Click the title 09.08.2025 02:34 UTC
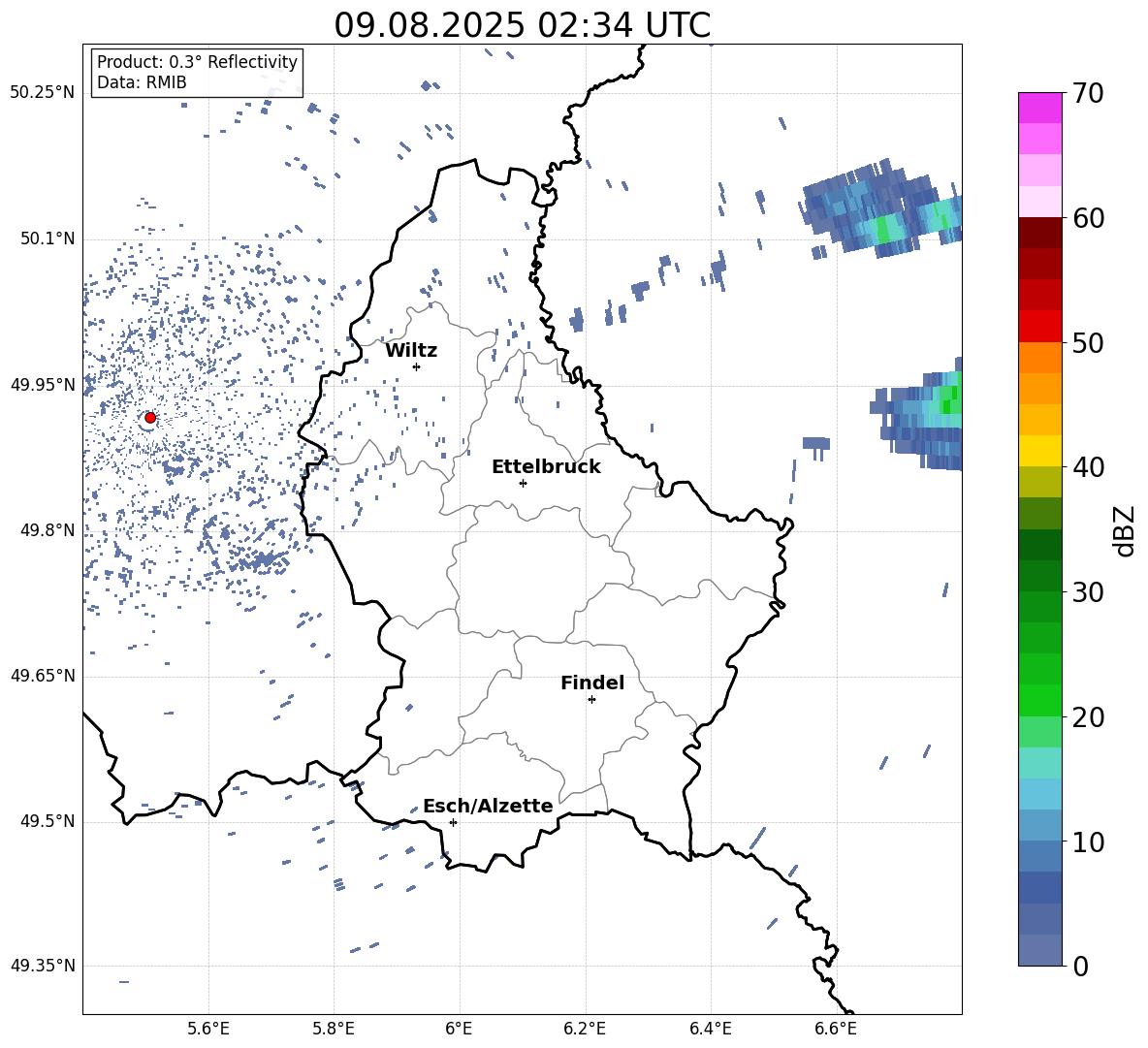The width and height of the screenshot is (1148, 1048). pos(522,25)
